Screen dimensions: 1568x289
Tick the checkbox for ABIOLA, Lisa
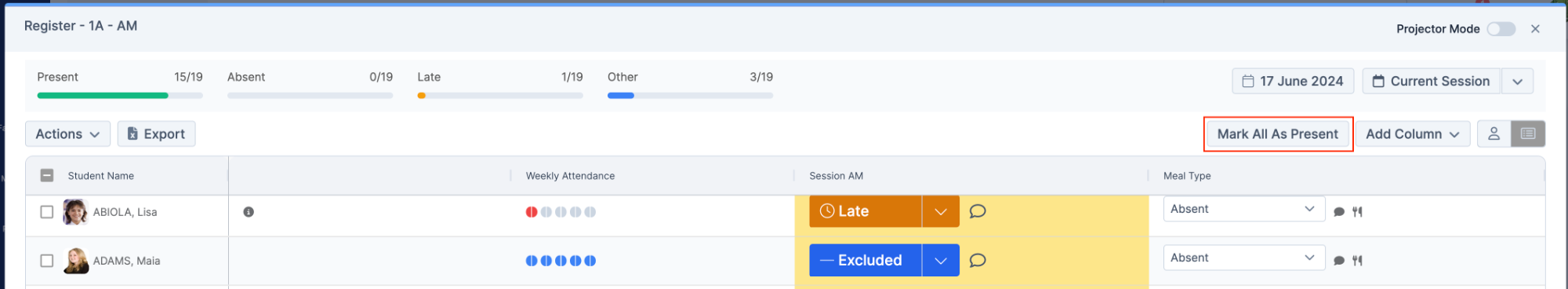[47, 212]
